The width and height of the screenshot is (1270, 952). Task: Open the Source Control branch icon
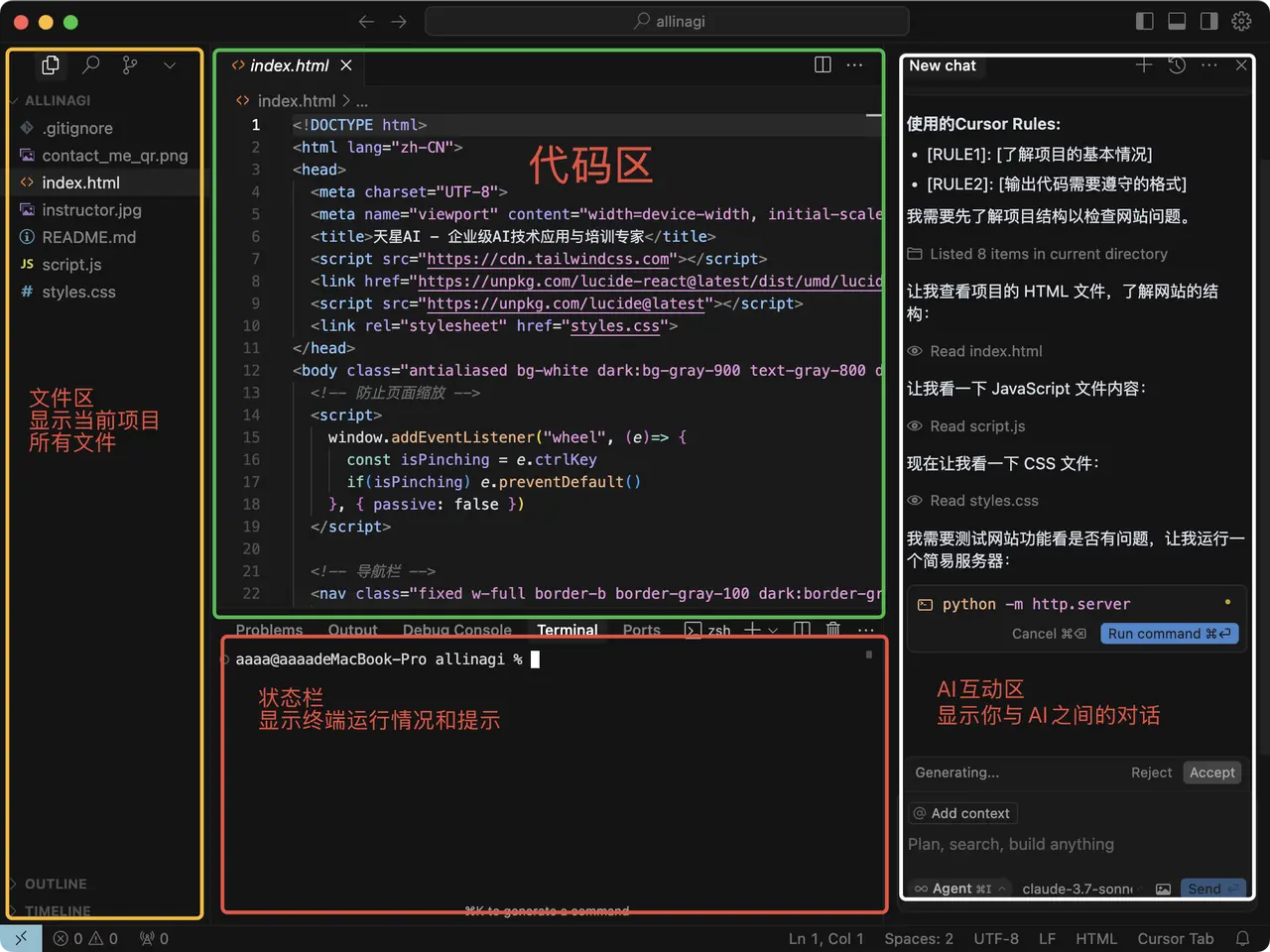pyautogui.click(x=130, y=65)
